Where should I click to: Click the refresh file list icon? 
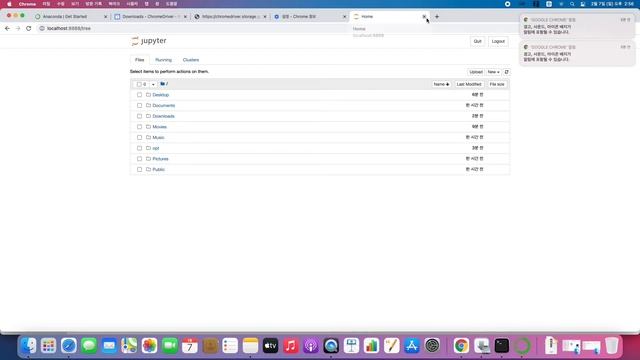507,72
